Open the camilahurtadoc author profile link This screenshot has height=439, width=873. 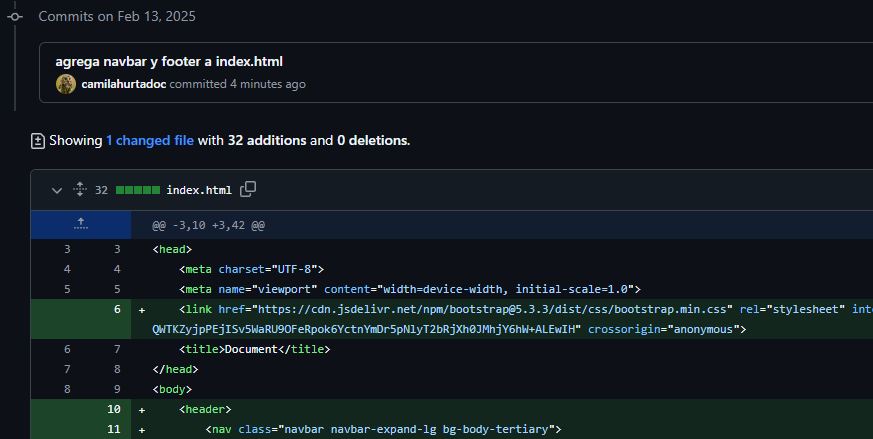tap(124, 84)
